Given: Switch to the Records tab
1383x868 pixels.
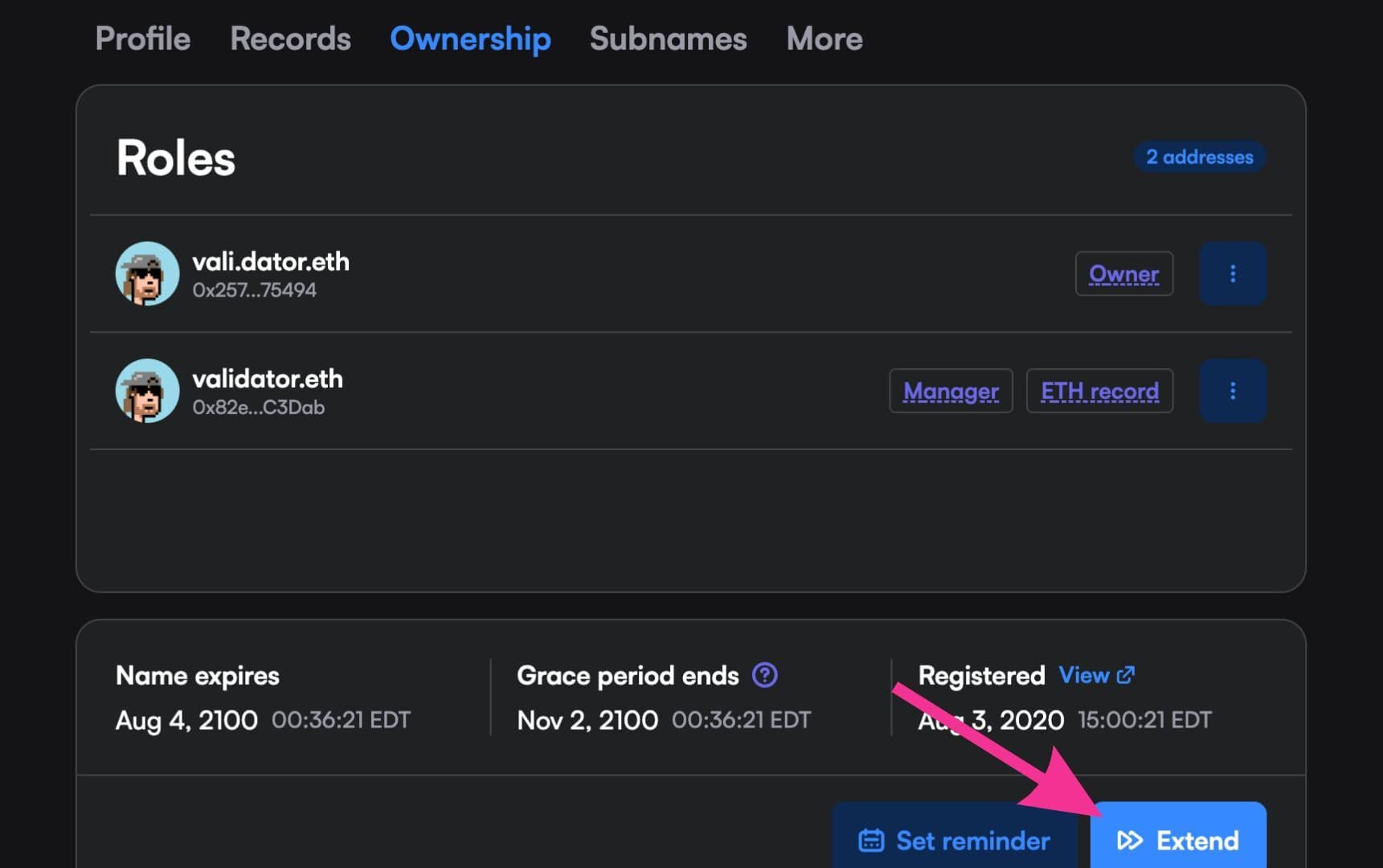Looking at the screenshot, I should tap(290, 39).
